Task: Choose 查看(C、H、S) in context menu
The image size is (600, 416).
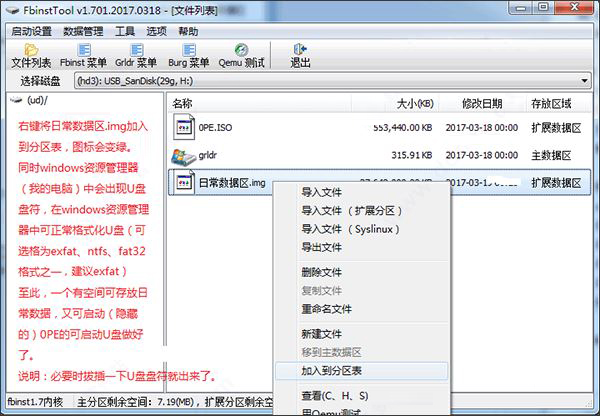Action: click(x=362, y=396)
